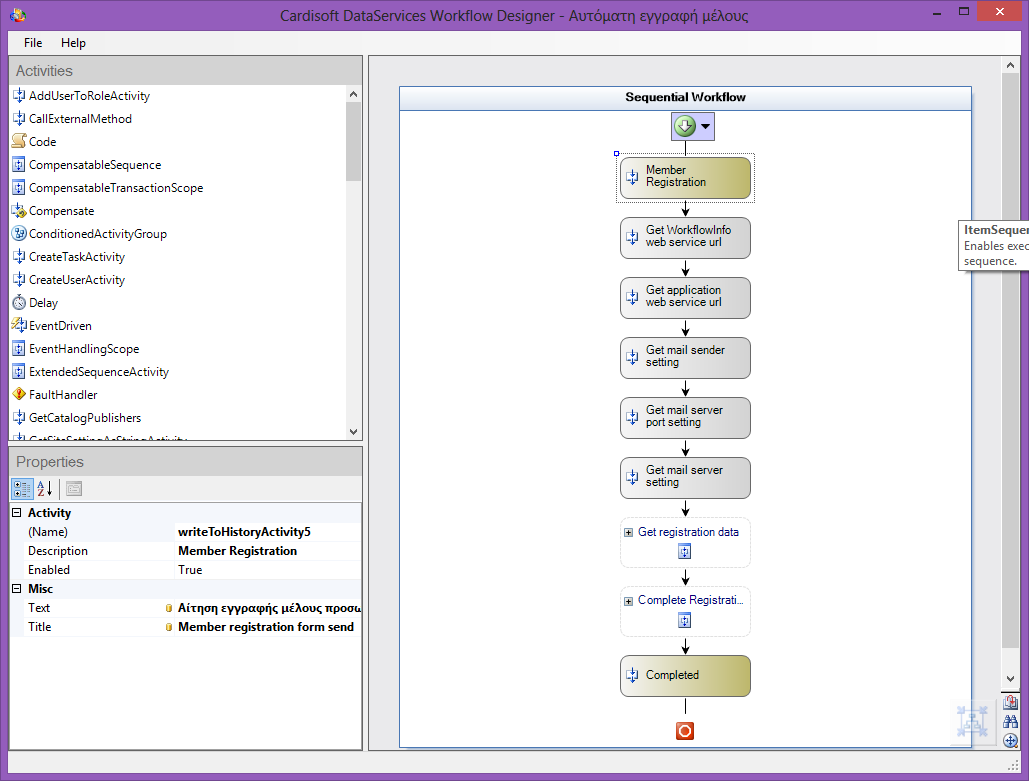
Task: Select the Get mail server setting activity
Action: [685, 478]
